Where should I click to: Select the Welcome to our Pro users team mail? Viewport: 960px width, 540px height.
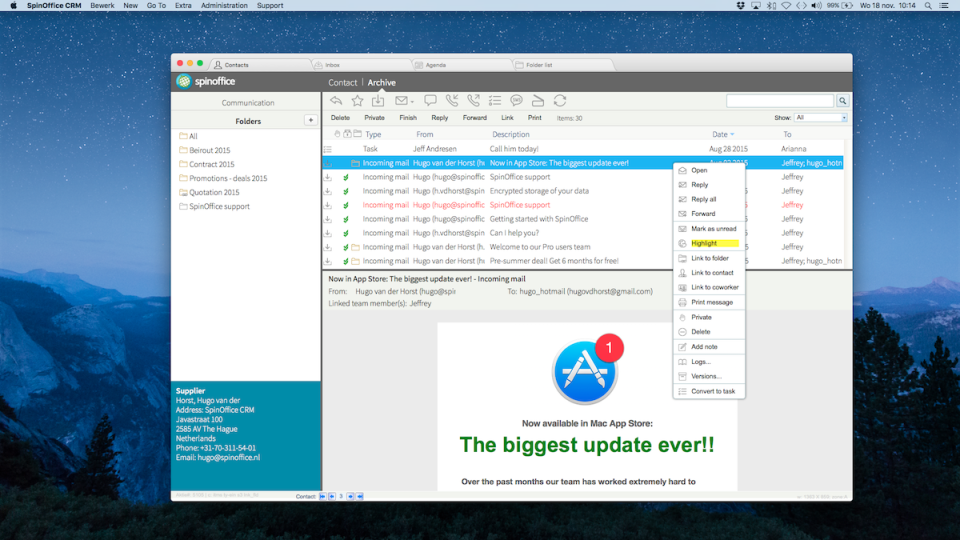pos(583,247)
